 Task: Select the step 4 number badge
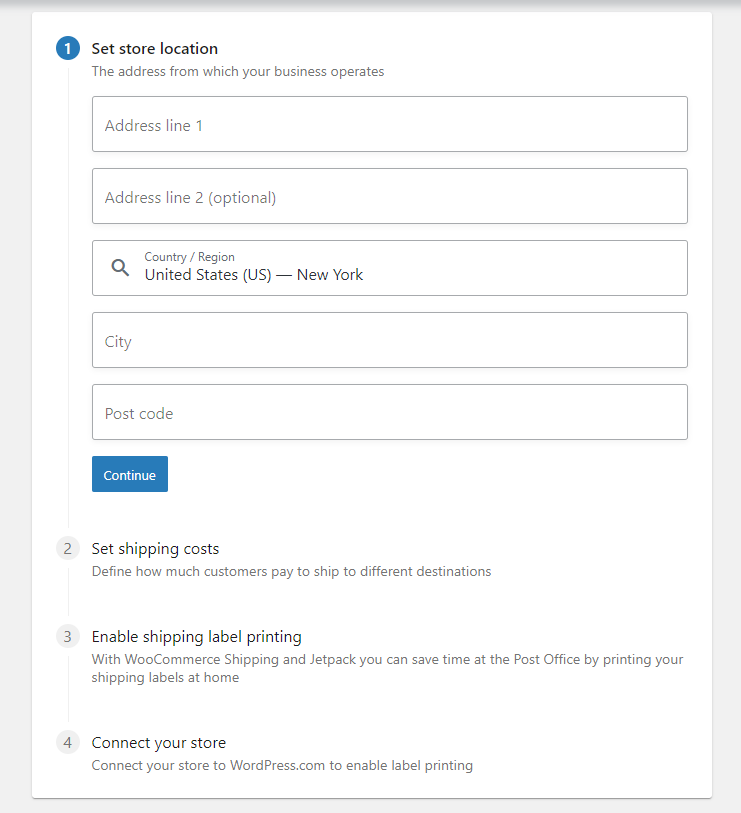[x=68, y=742]
